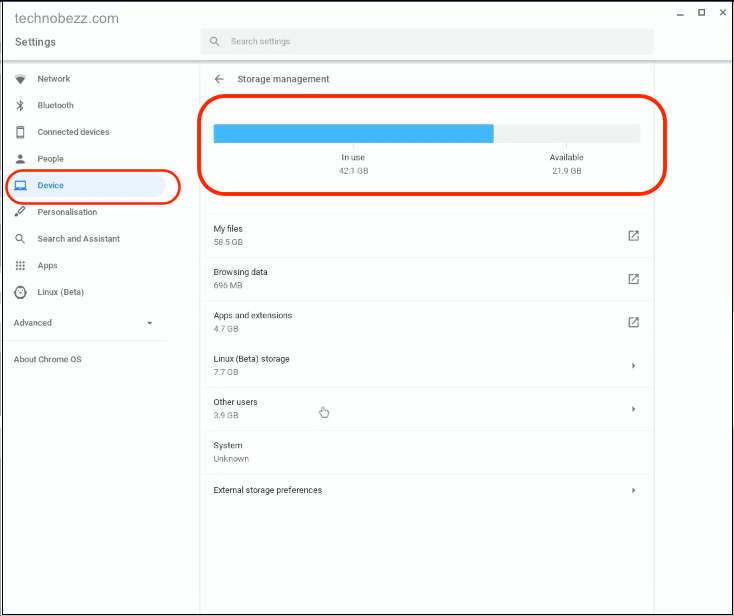Open External storage preferences chevron
This screenshot has height=616, width=734.
[x=633, y=490]
